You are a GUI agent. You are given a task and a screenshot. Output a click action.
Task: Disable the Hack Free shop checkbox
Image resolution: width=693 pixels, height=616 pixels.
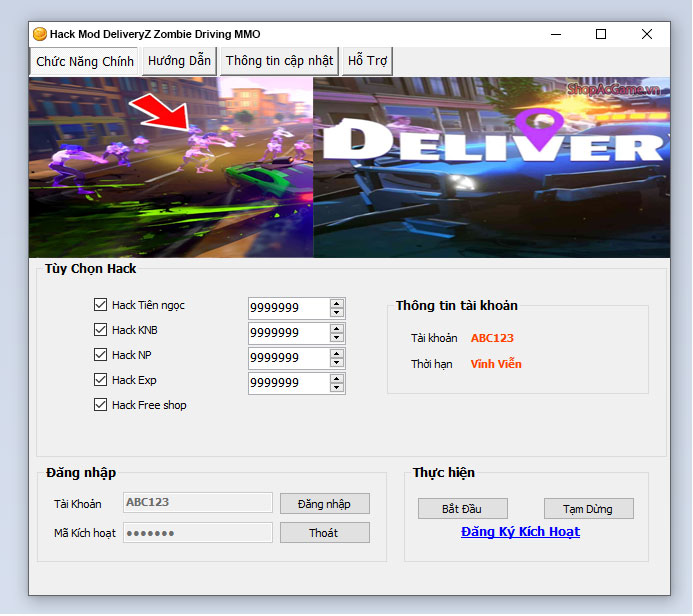100,405
